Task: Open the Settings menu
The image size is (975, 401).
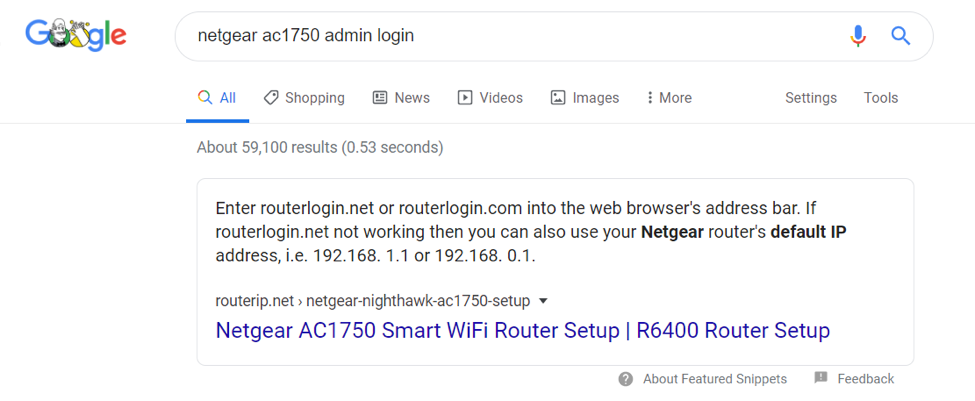Action: click(811, 98)
